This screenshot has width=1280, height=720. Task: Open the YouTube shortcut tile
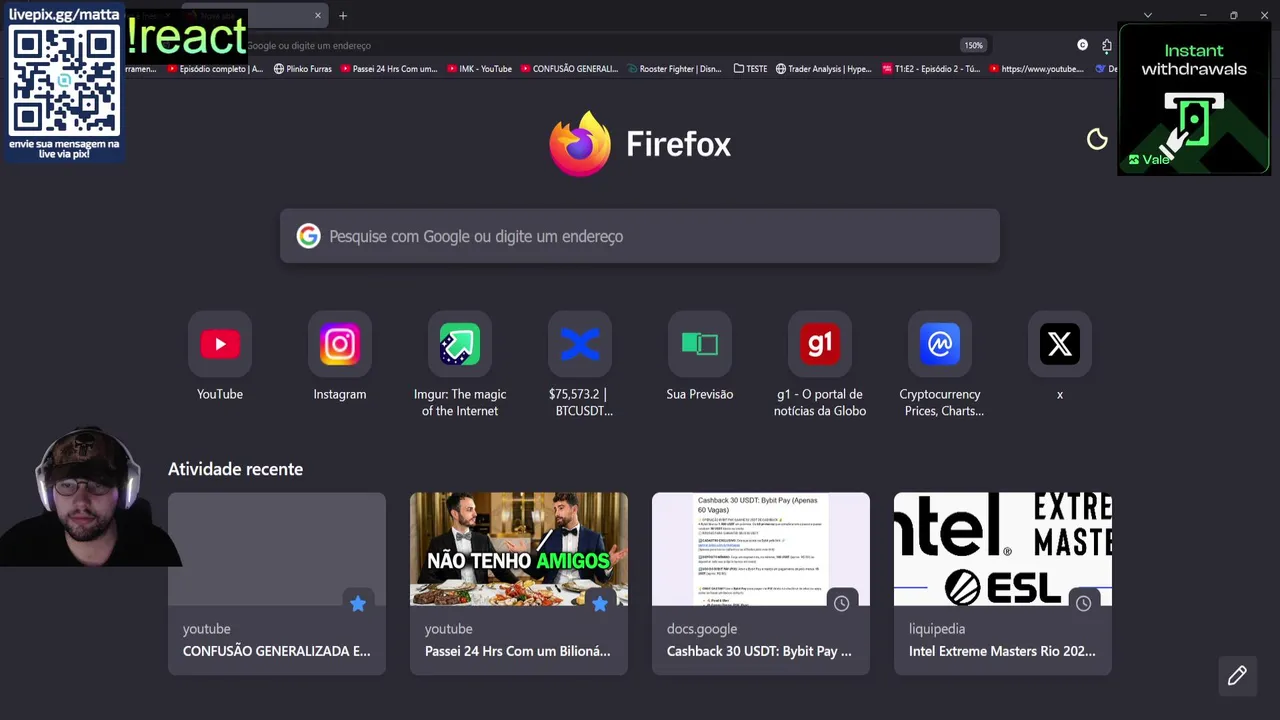pyautogui.click(x=220, y=344)
